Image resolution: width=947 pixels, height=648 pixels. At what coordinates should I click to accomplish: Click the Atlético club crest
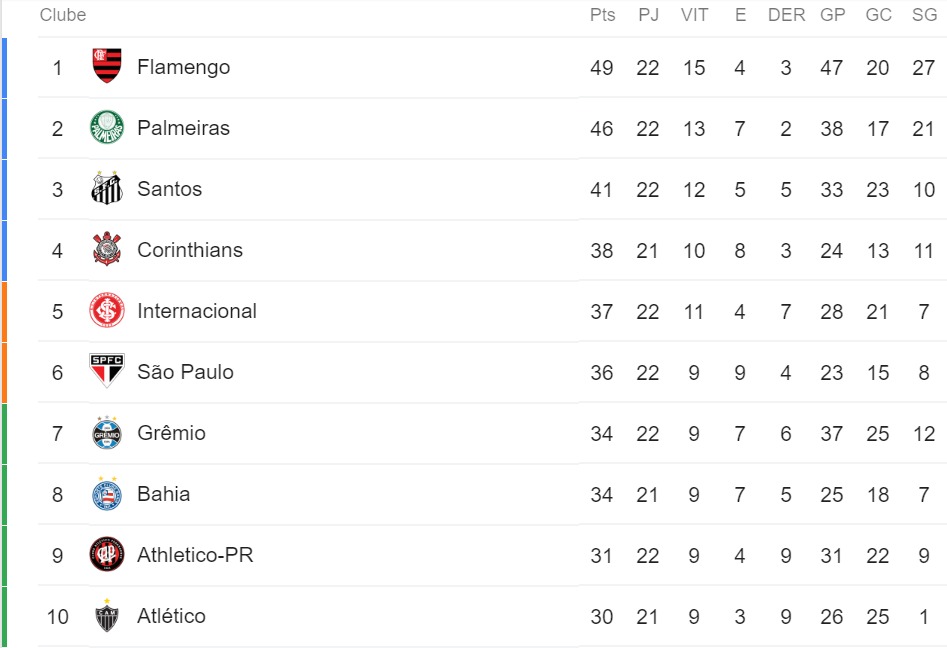107,615
